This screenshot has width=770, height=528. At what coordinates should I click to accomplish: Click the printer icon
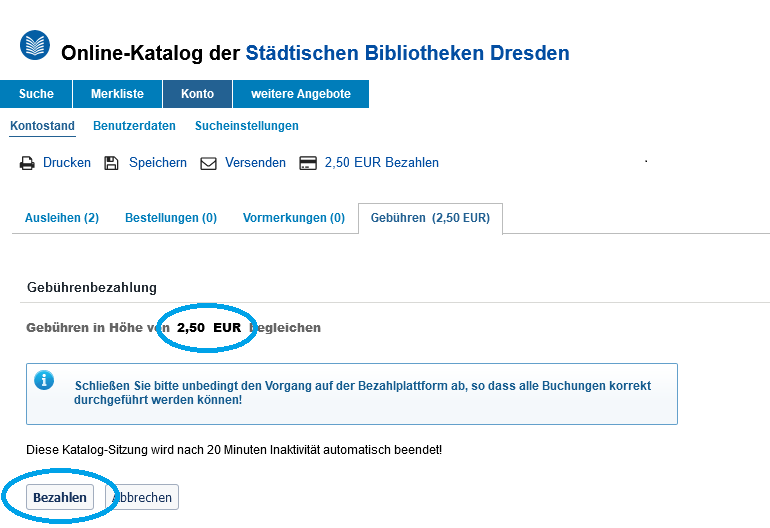point(28,163)
